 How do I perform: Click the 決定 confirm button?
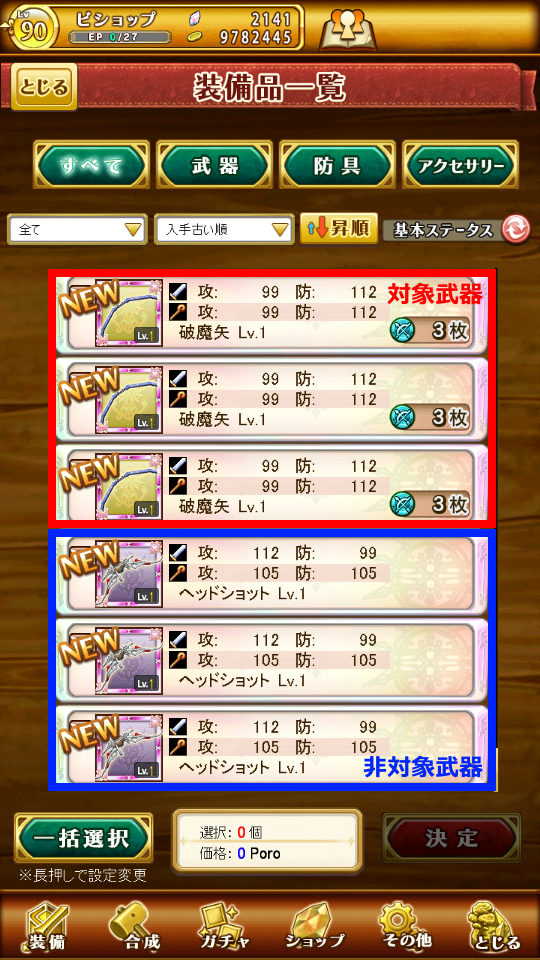[451, 838]
